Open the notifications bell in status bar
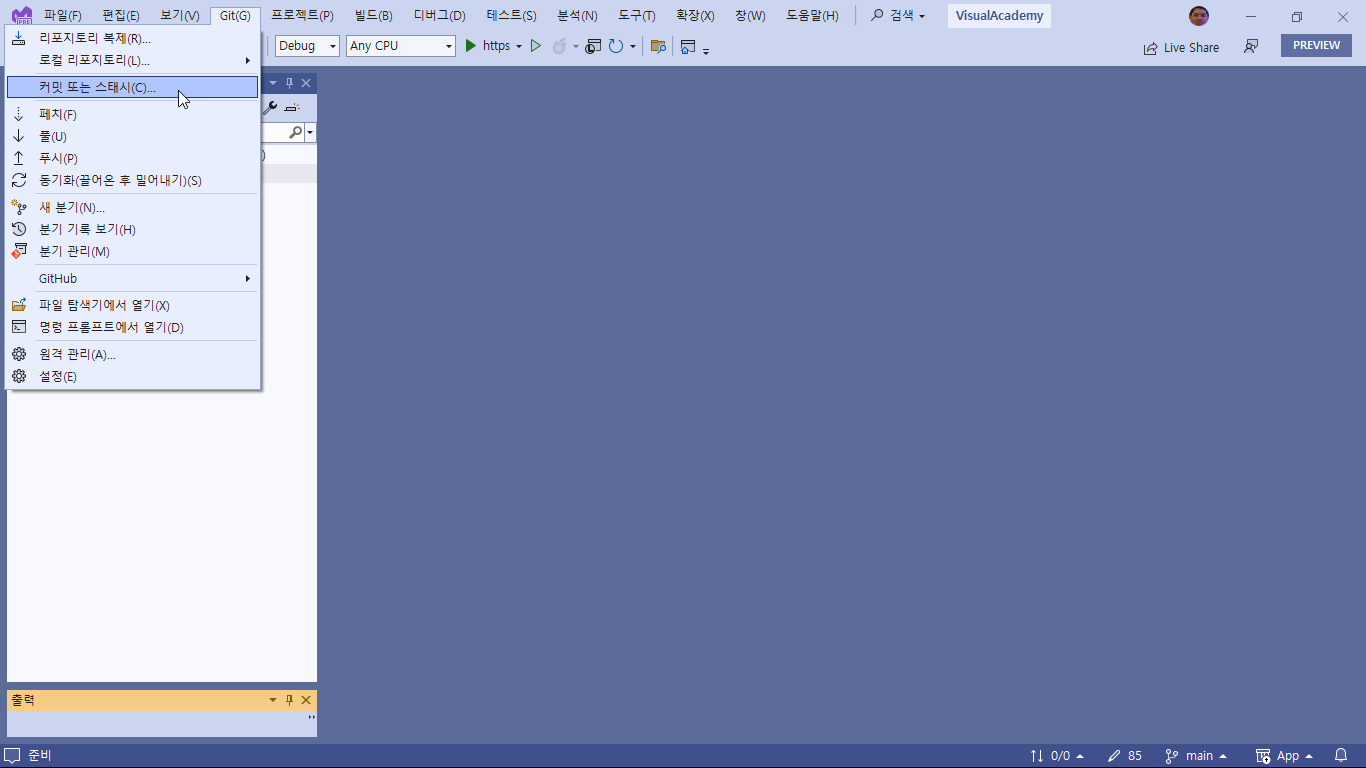The height and width of the screenshot is (768, 1366). pos(1341,756)
